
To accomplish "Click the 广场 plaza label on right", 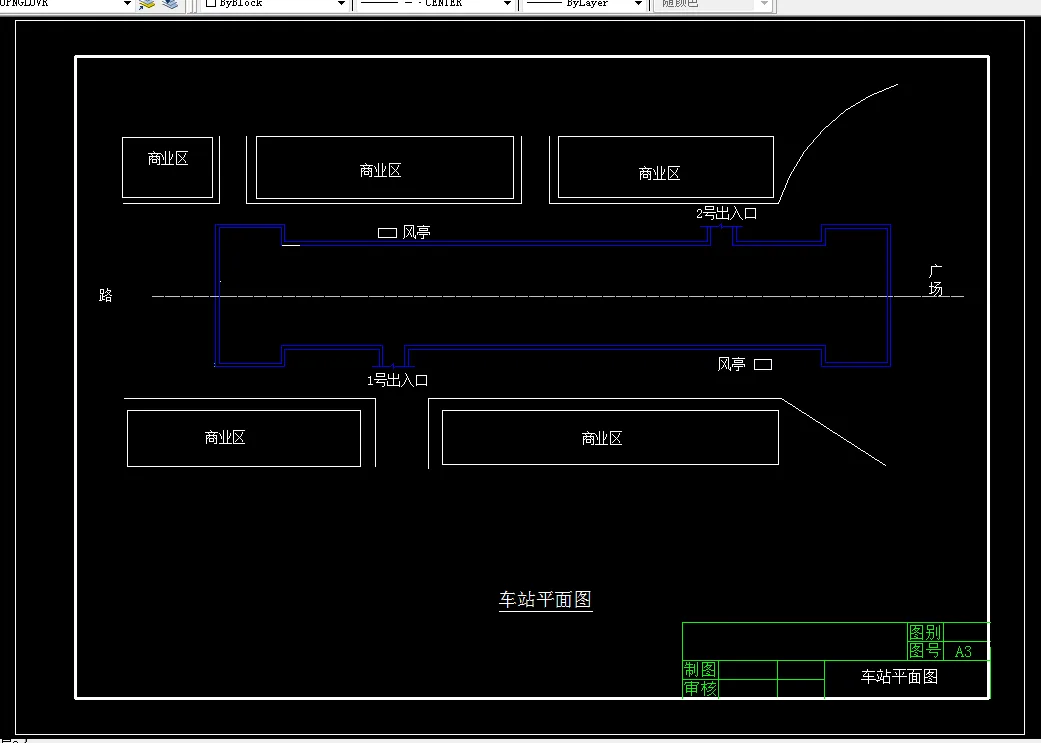I will (x=934, y=283).
